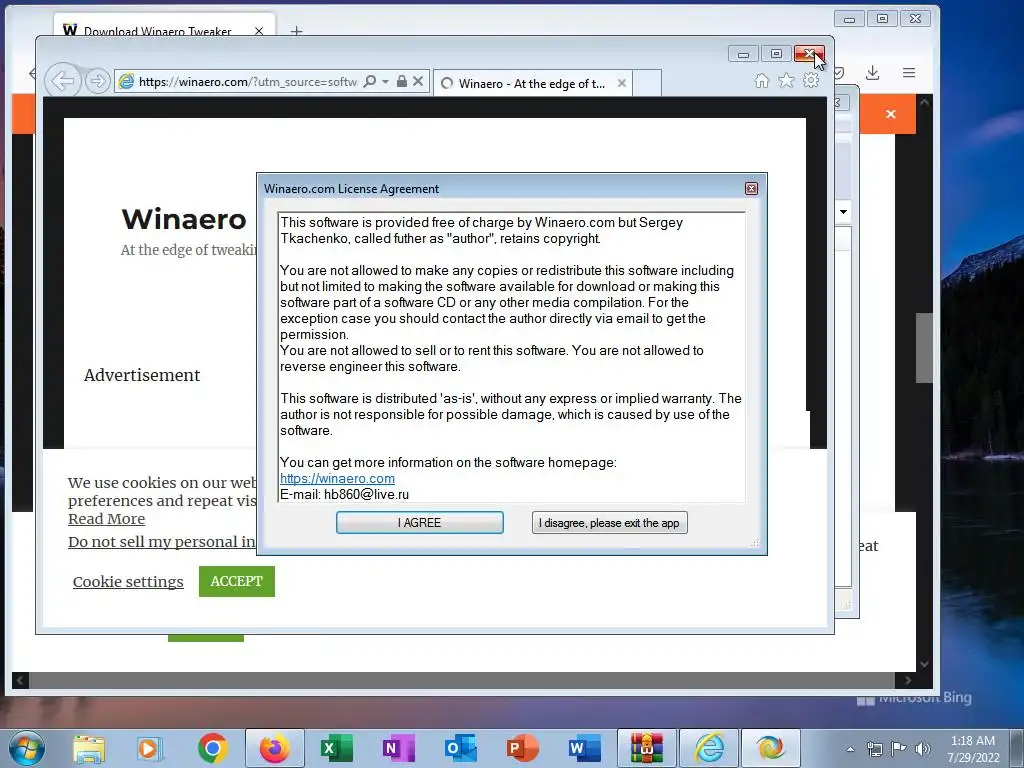Image resolution: width=1024 pixels, height=768 pixels.
Task: Dismiss the orange banner with white X
Action: [x=891, y=114]
